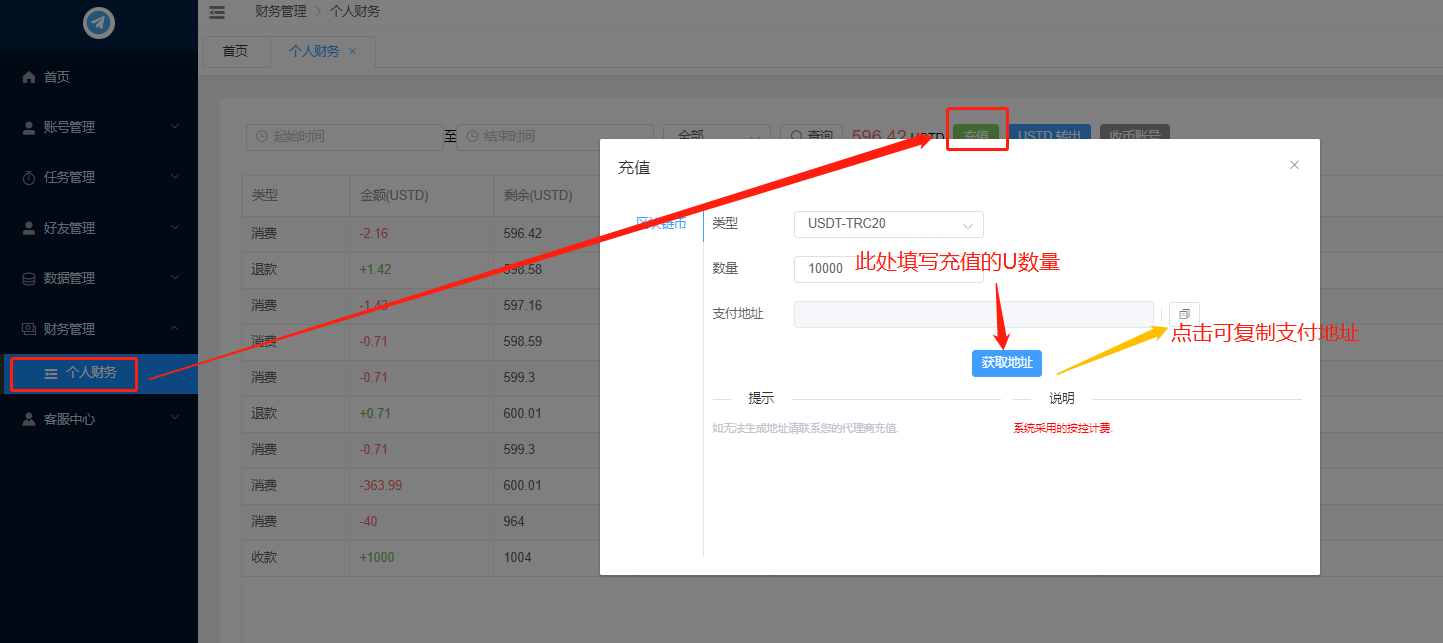Open the USDT-TRC20 type dropdown
Image resolution: width=1443 pixels, height=643 pixels.
coord(888,224)
